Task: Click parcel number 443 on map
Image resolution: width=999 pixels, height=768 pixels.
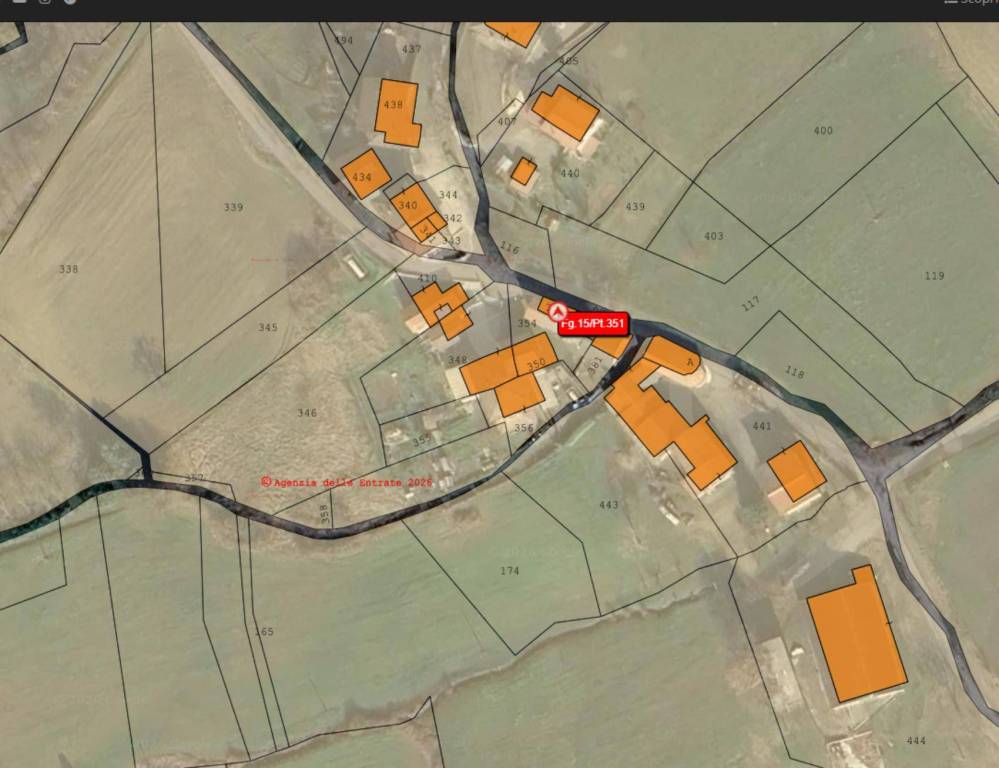Action: (608, 505)
